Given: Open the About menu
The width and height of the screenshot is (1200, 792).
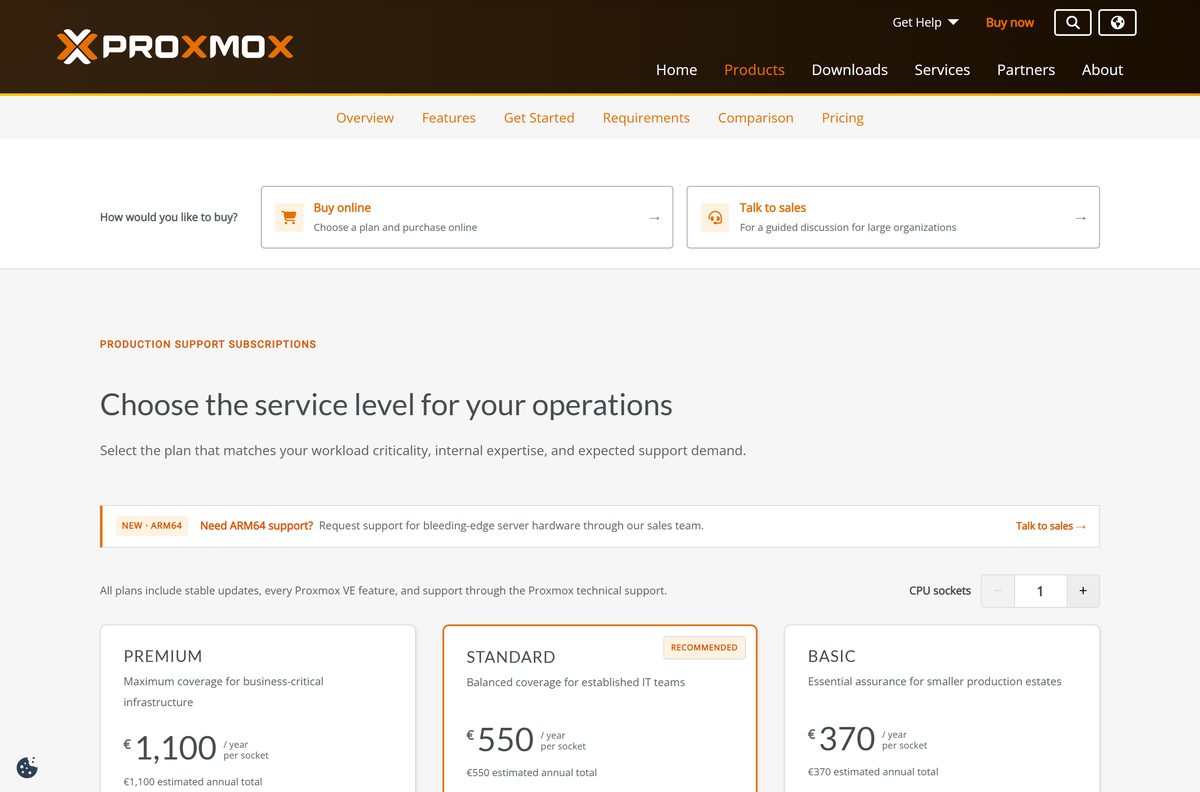Looking at the screenshot, I should coord(1102,70).
